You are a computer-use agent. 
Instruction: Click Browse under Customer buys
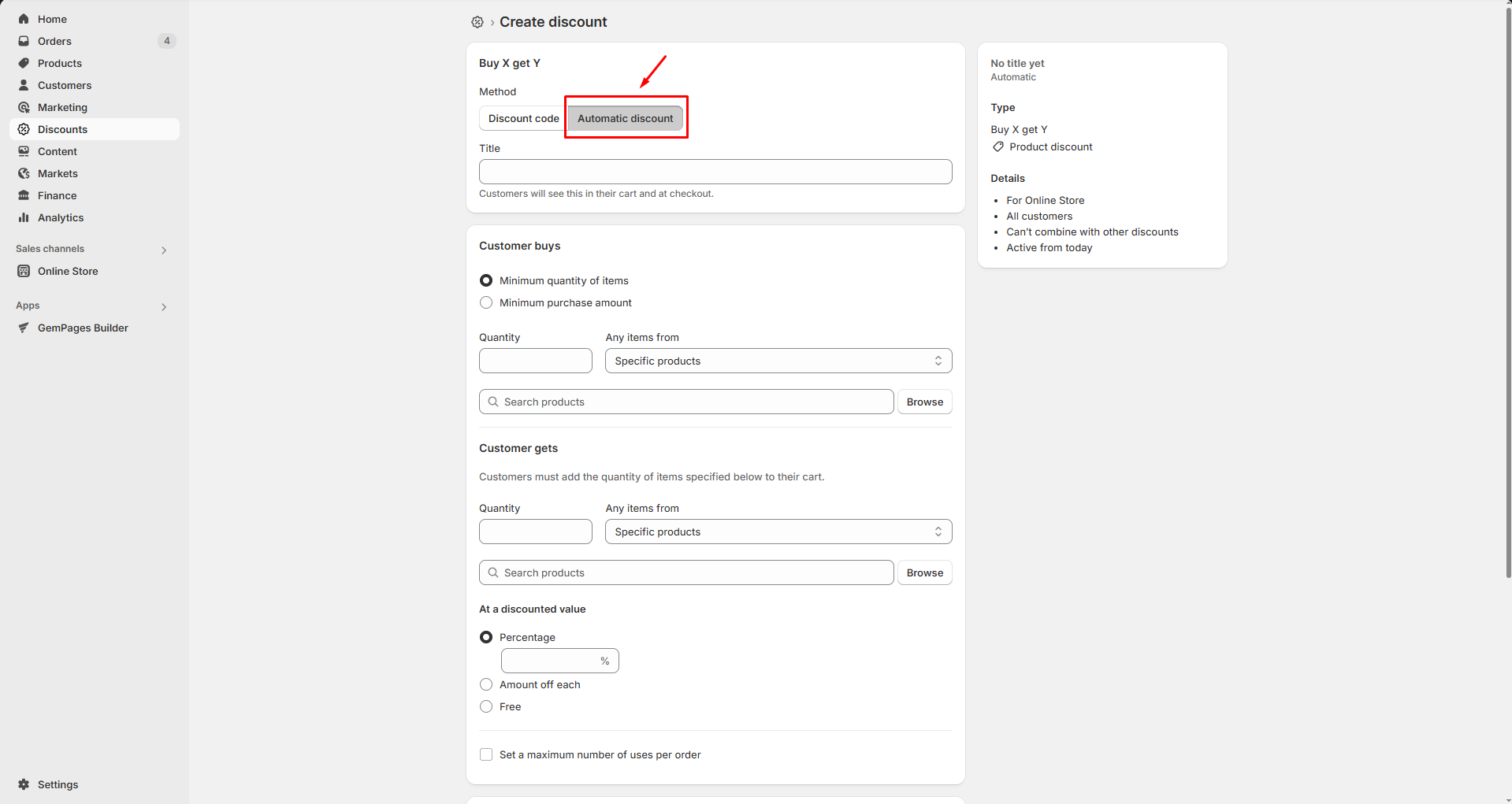click(x=924, y=402)
